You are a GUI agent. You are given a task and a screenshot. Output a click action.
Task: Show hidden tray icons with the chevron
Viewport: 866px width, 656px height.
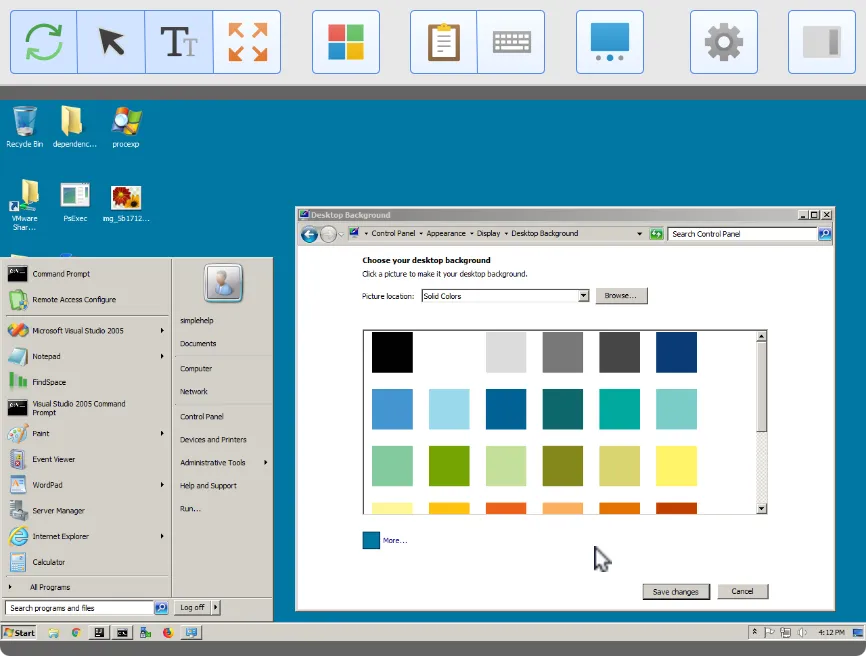pyautogui.click(x=757, y=632)
